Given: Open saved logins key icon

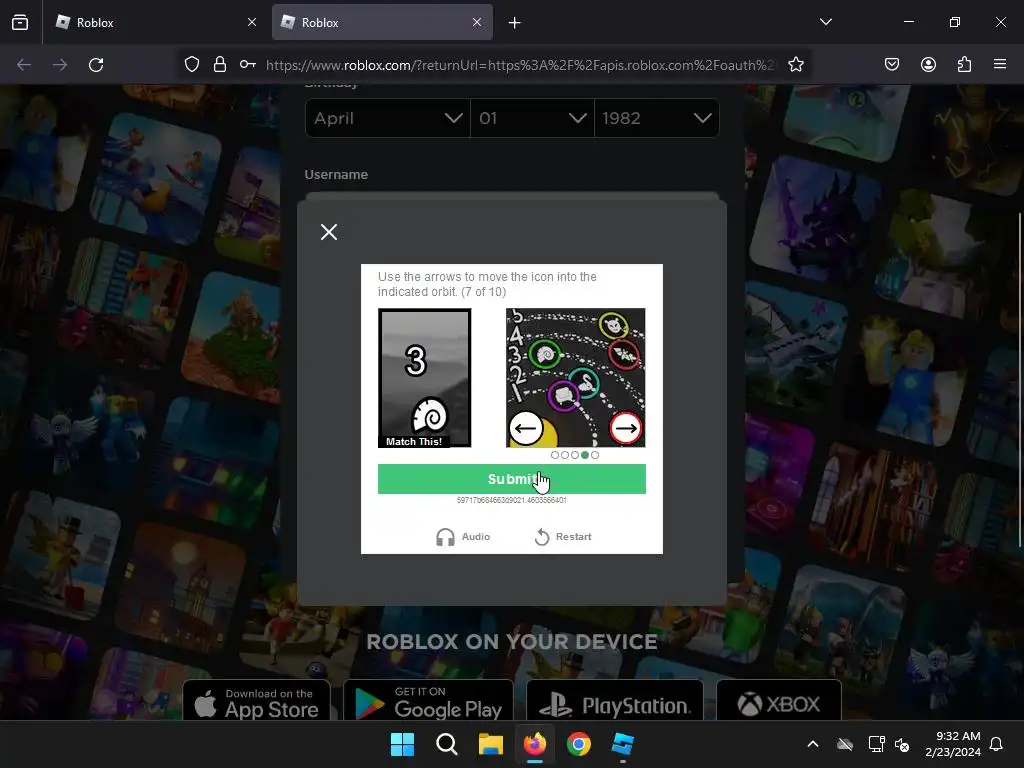Looking at the screenshot, I should [x=248, y=65].
